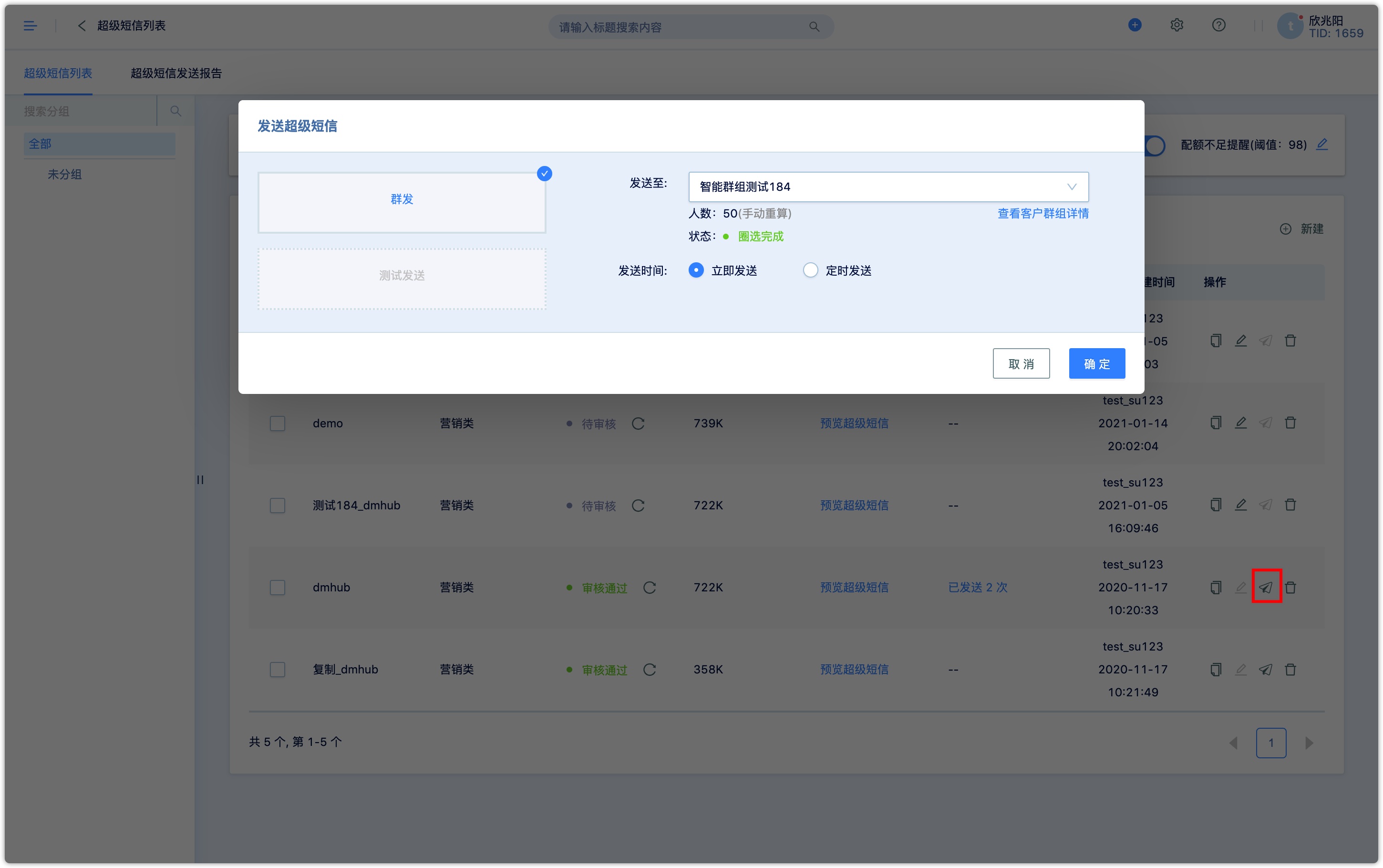This screenshot has height=868, width=1383.
Task: Tick the checkbox for 复制_dmhub row
Action: click(x=278, y=670)
